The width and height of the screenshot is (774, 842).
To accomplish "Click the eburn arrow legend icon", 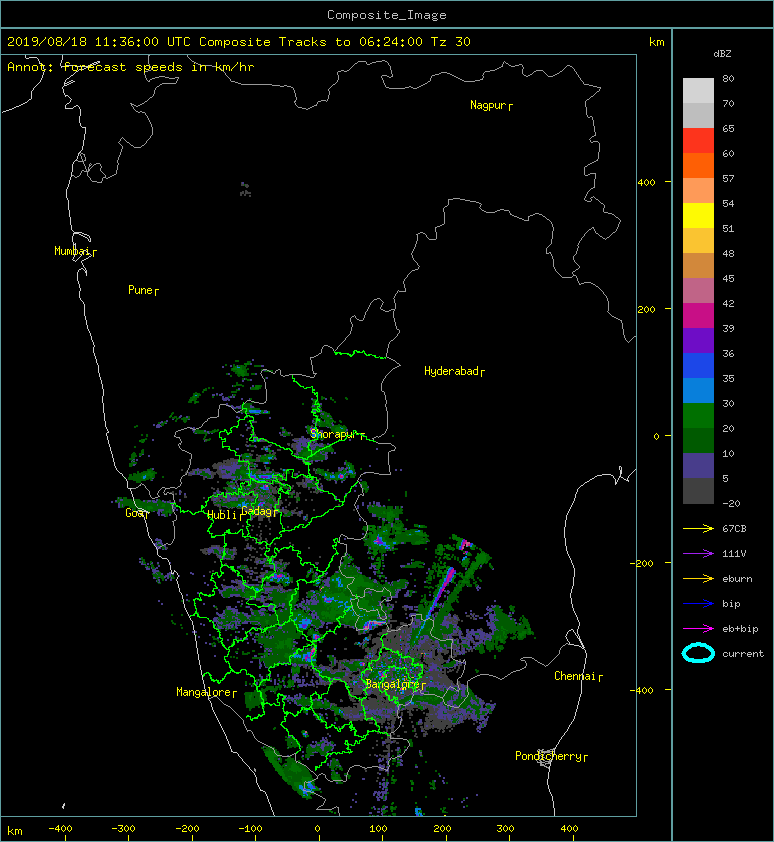I will click(x=698, y=579).
